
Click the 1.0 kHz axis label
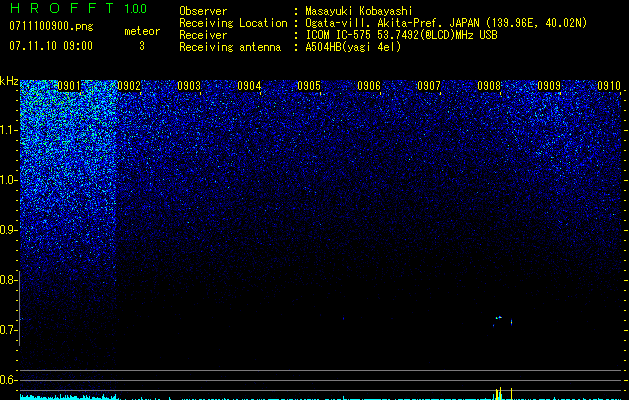pos(9,180)
